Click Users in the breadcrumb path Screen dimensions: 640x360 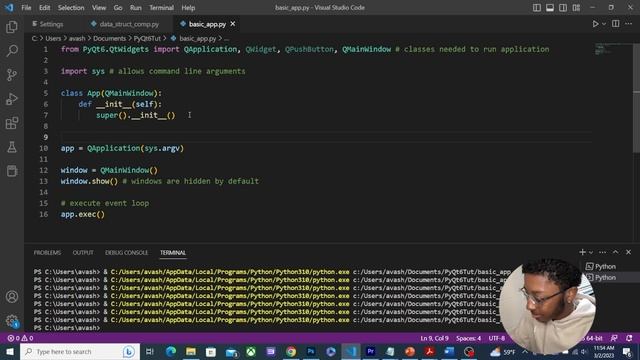click(53, 38)
